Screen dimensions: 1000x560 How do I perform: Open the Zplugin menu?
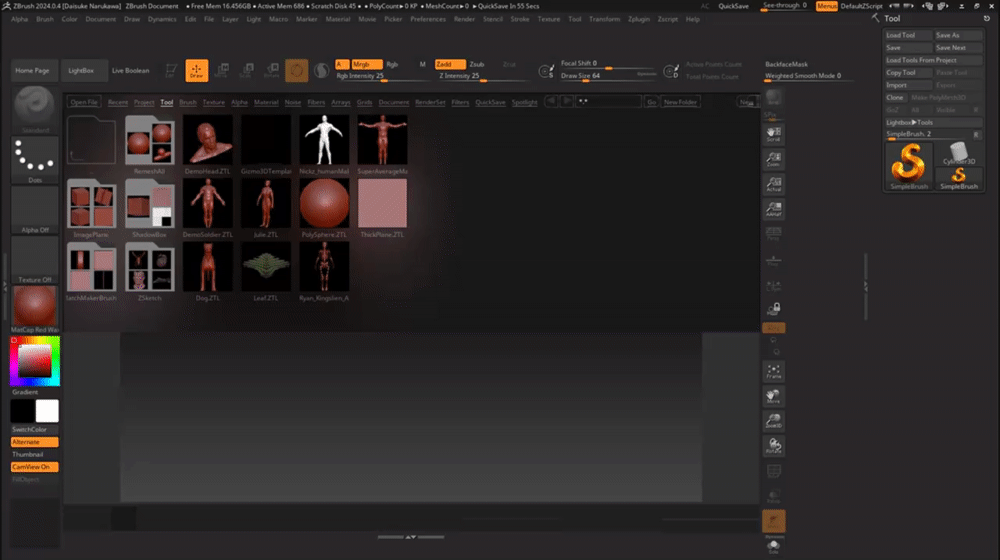[638, 19]
